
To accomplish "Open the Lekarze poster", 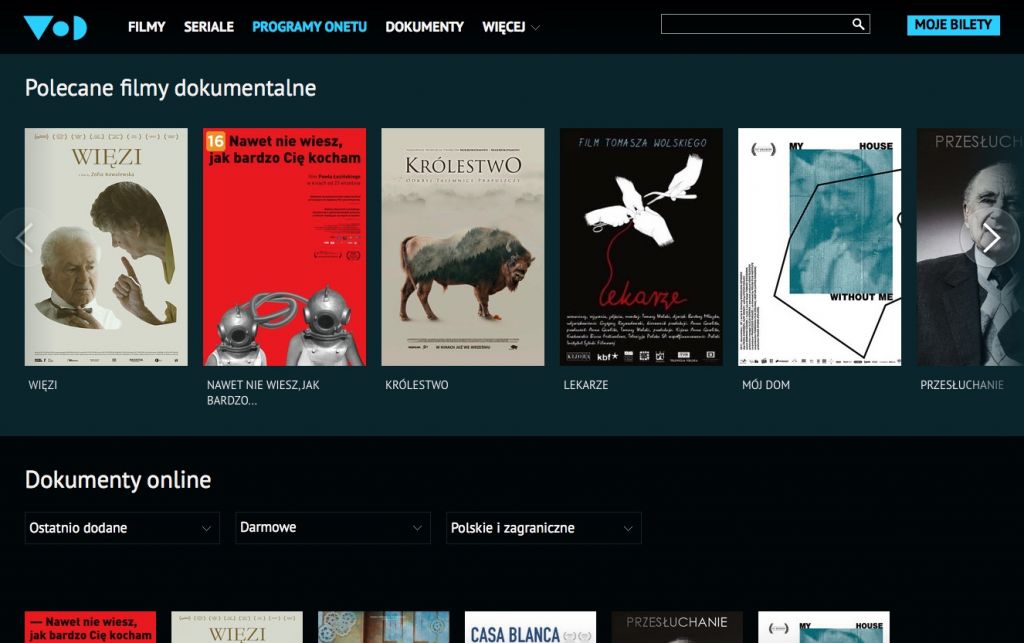I will click(641, 247).
